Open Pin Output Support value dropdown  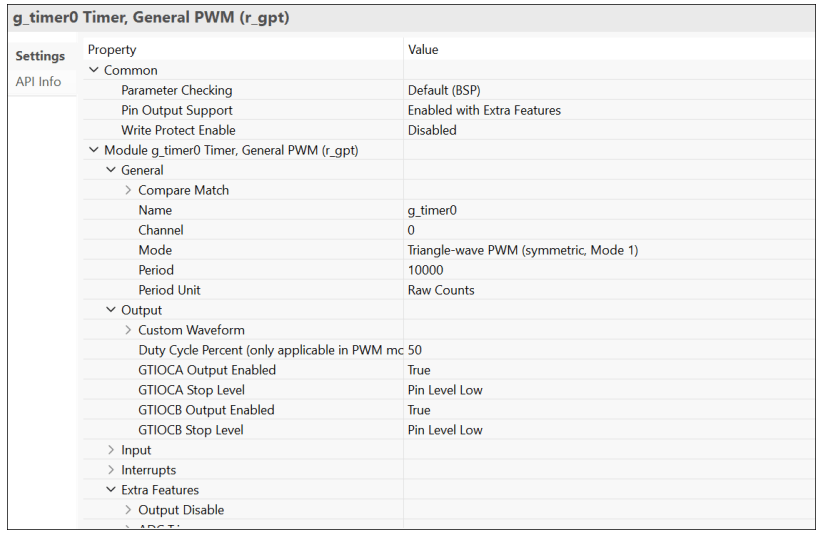pos(484,110)
